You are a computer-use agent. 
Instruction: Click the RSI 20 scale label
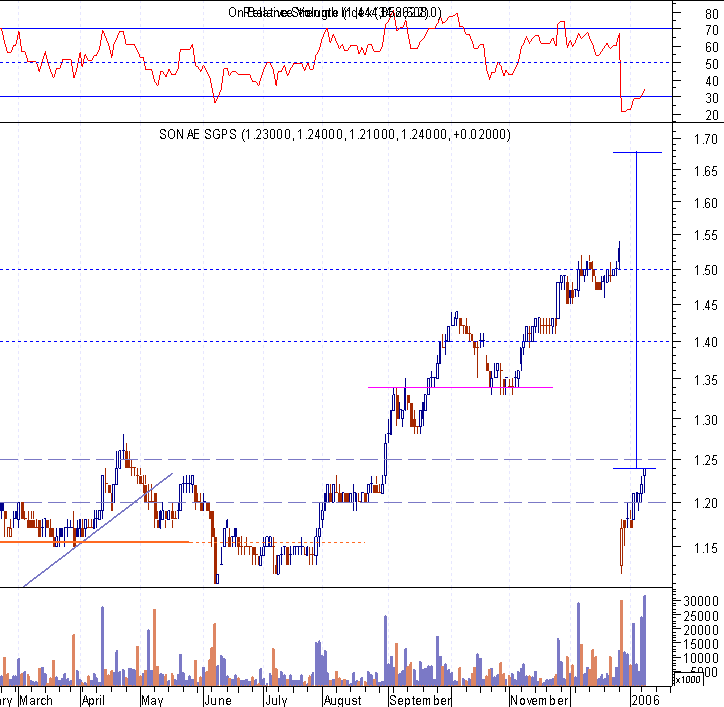click(712, 115)
